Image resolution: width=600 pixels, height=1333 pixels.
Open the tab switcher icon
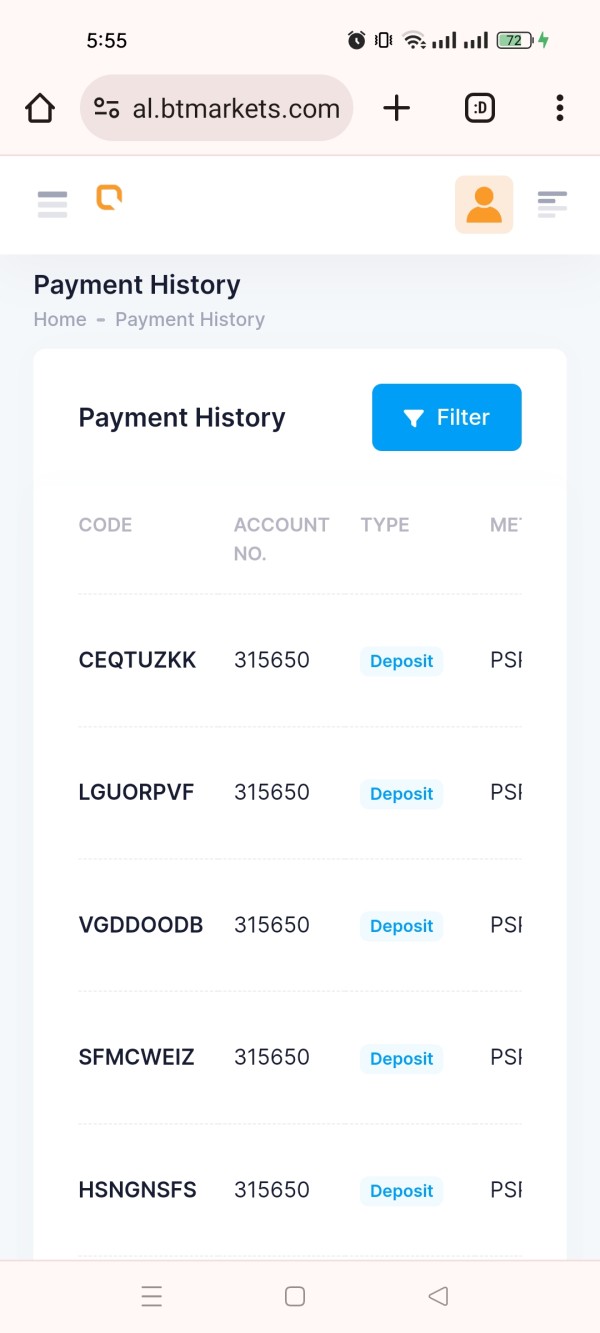(x=480, y=108)
